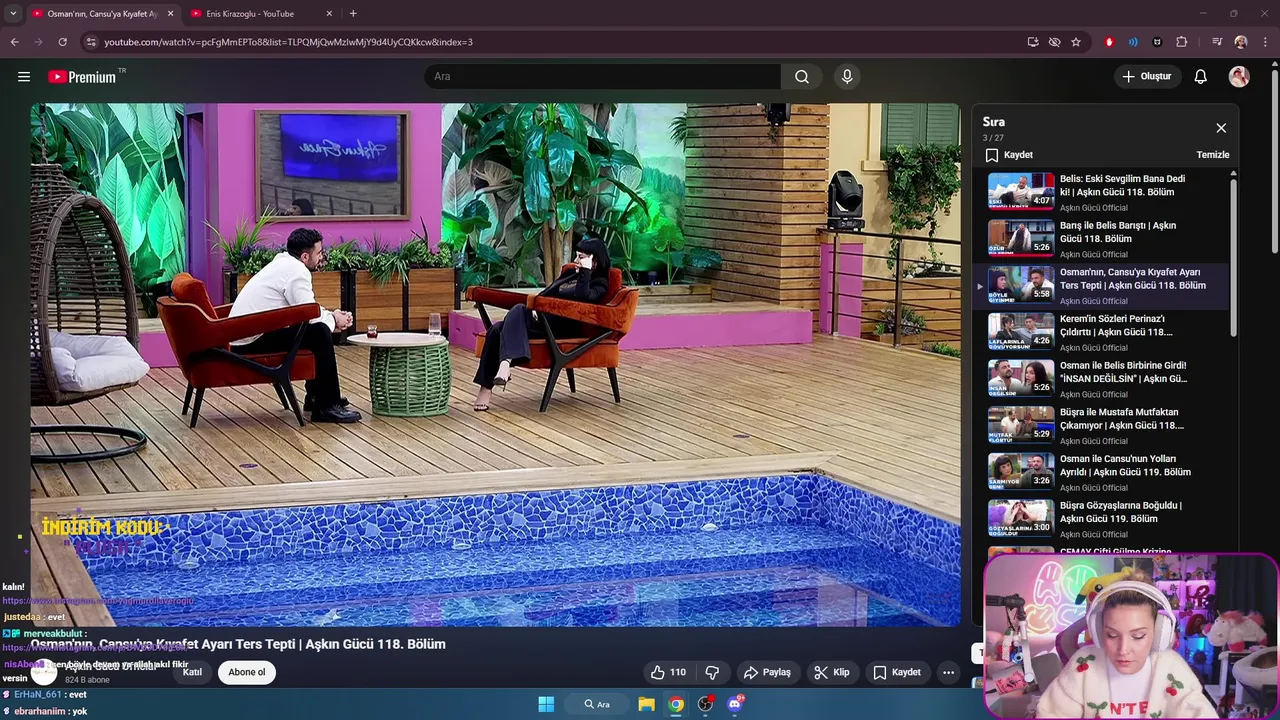Open the Chrome three-dot menu
Image resolution: width=1280 pixels, height=720 pixels.
tap(1265, 42)
